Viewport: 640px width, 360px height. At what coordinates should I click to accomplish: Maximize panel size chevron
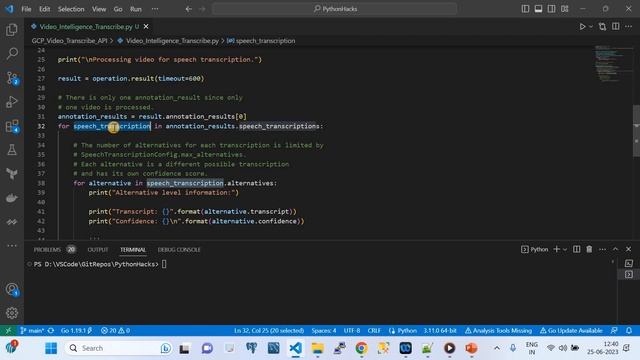pos(616,249)
